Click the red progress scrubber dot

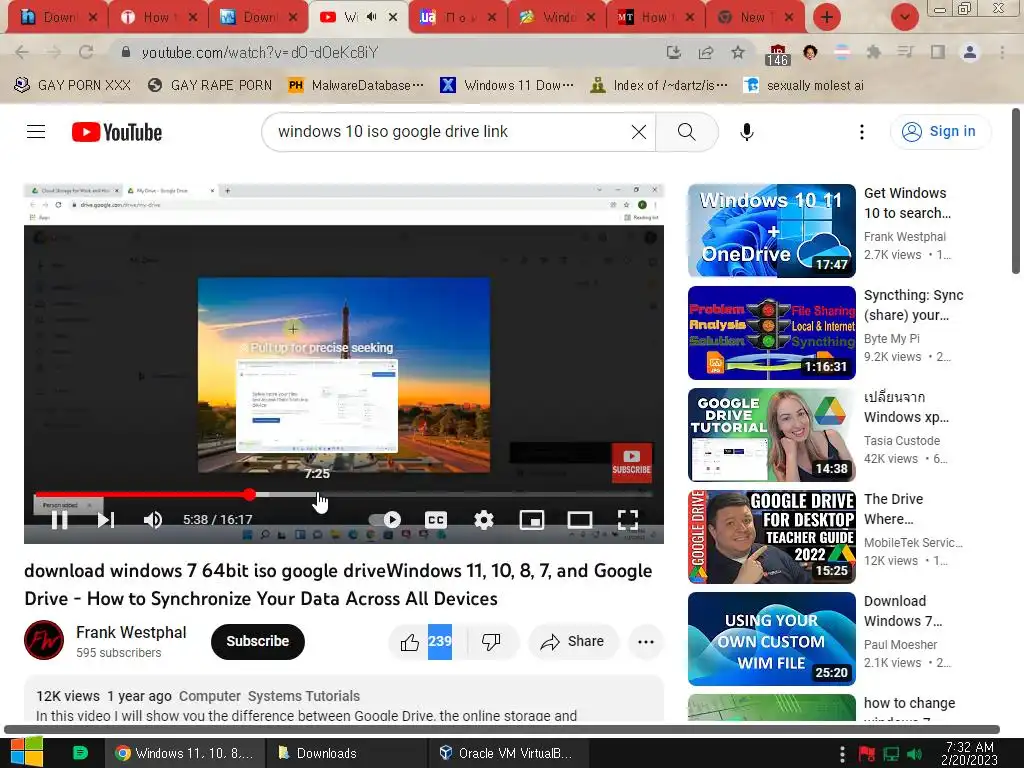[x=249, y=494]
